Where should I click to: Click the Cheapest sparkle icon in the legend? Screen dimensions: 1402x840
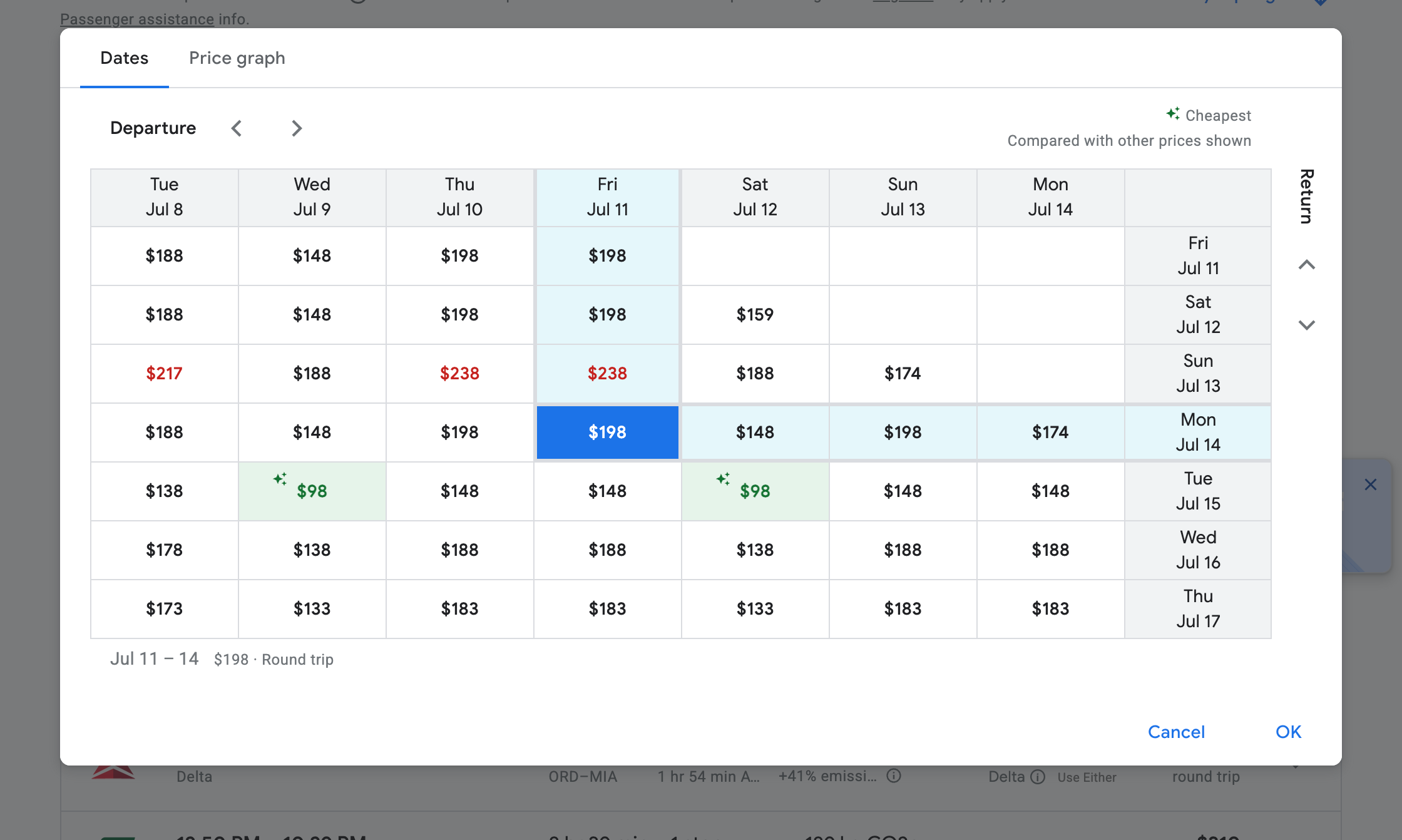coord(1174,114)
